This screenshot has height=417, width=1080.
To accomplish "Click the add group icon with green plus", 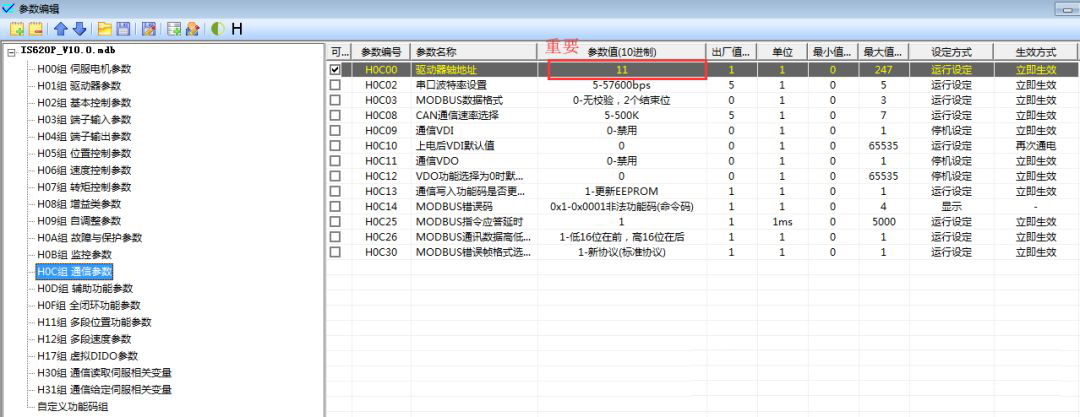I will (x=17, y=29).
